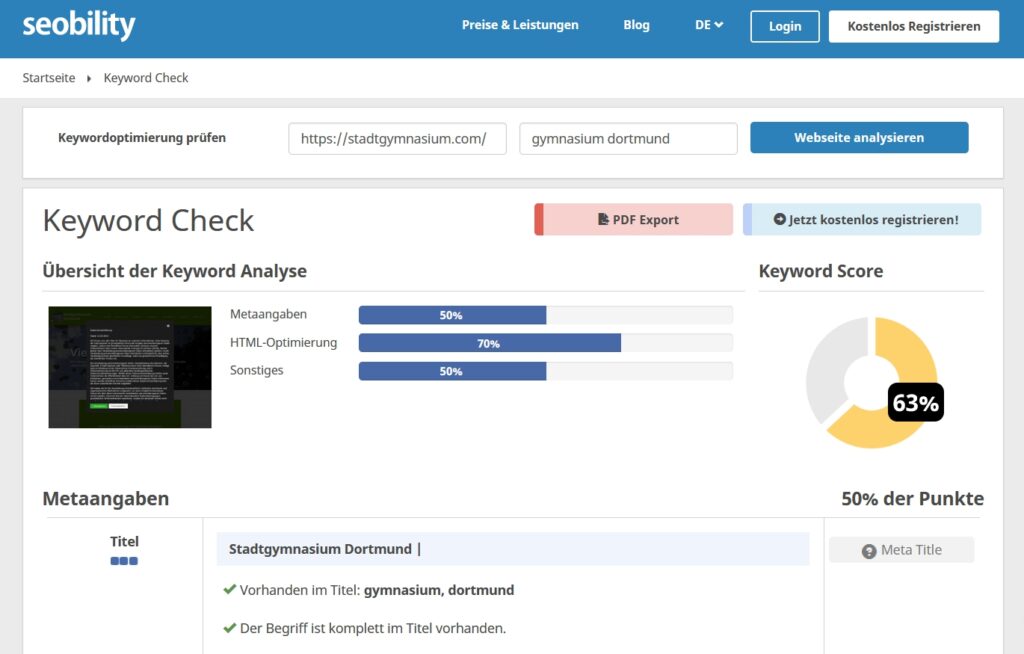Click the green checkmark beside Vorhanden im Titel
1024x654 pixels.
click(x=229, y=589)
